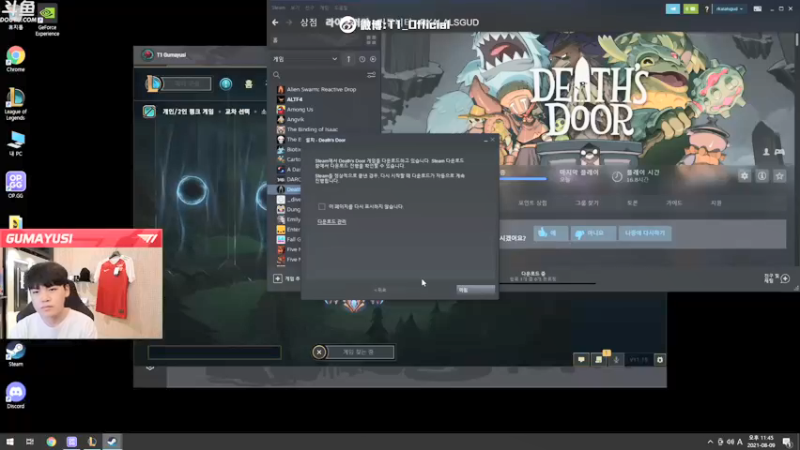Open the My PC desktop icon
This screenshot has height=450, width=800.
click(15, 143)
